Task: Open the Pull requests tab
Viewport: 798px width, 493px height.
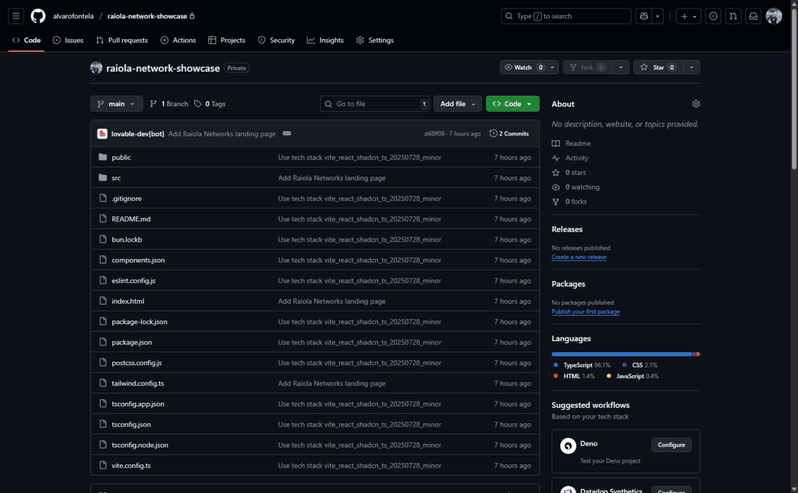Action: point(122,40)
